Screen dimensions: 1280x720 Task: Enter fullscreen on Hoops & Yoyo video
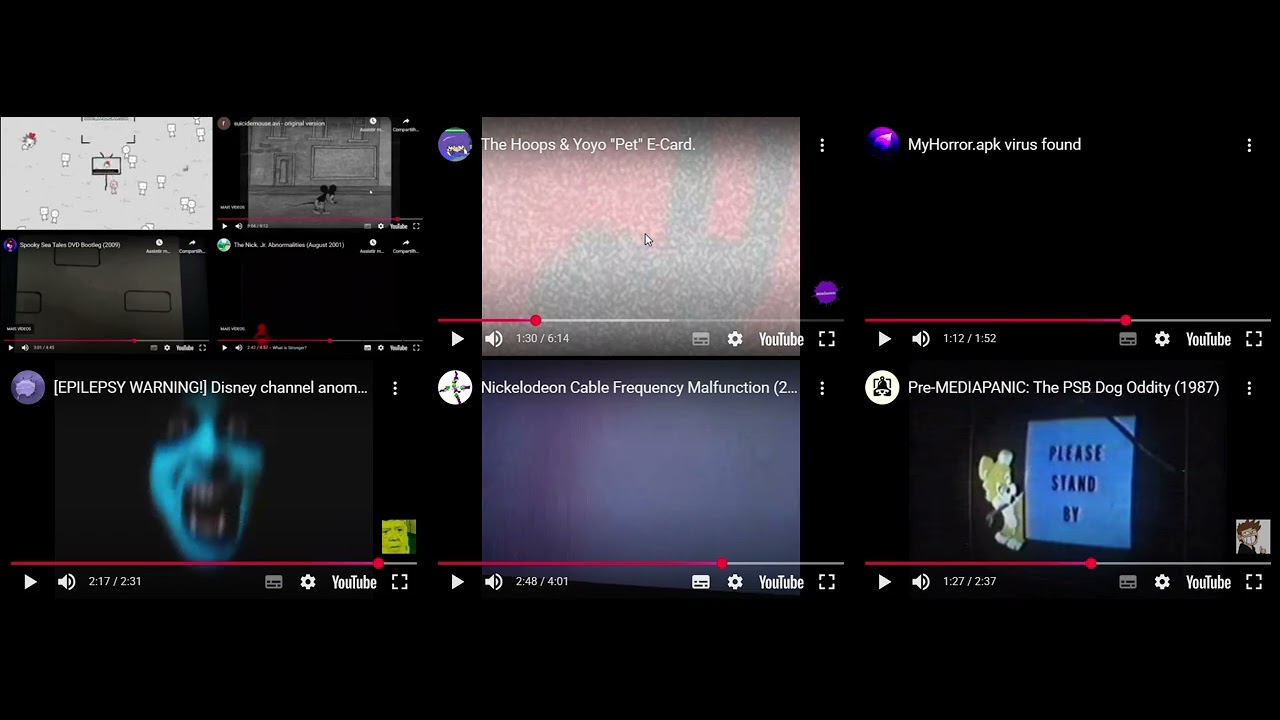(827, 339)
